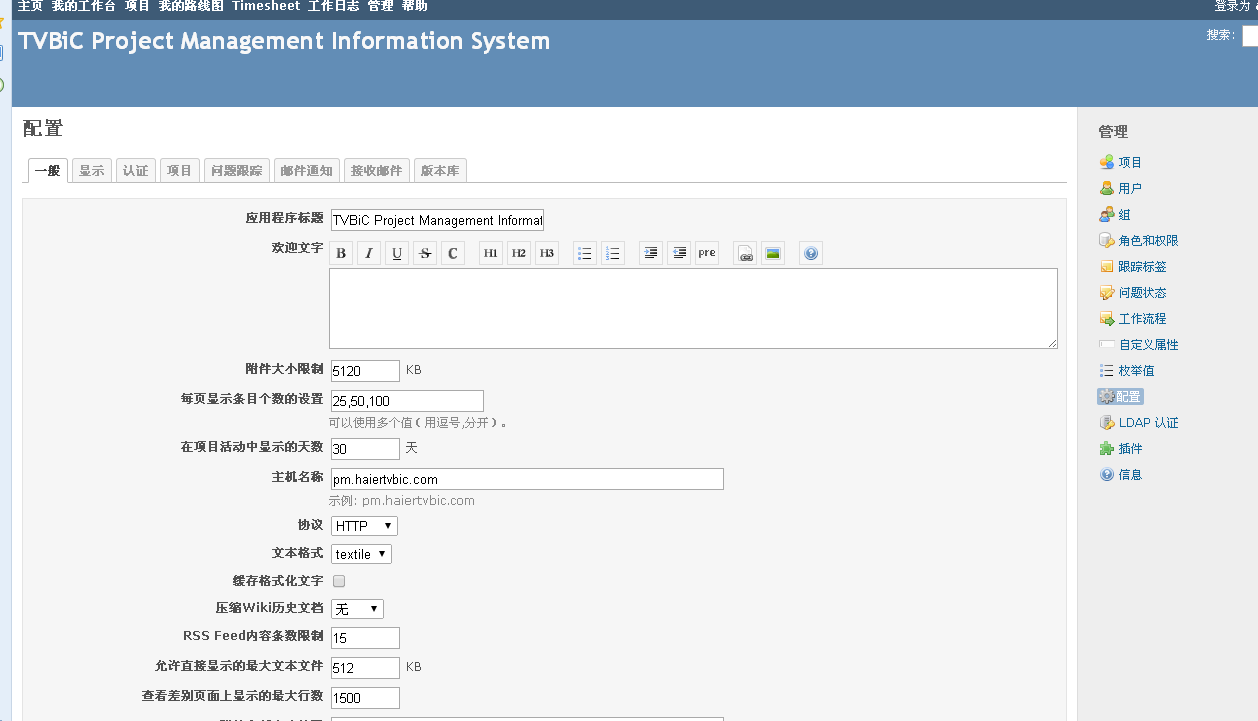Insert ordered numbered list
1258x721 pixels.
tap(613, 253)
